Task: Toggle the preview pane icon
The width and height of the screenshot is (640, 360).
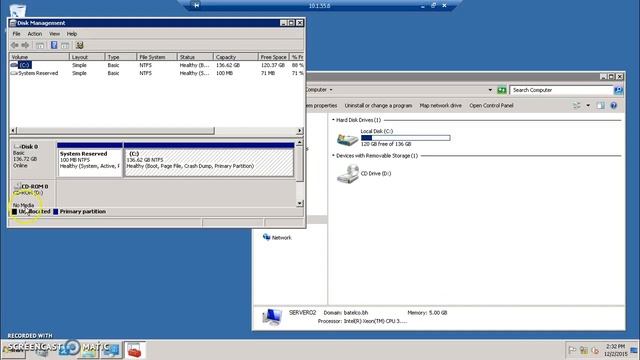Action: [600, 106]
